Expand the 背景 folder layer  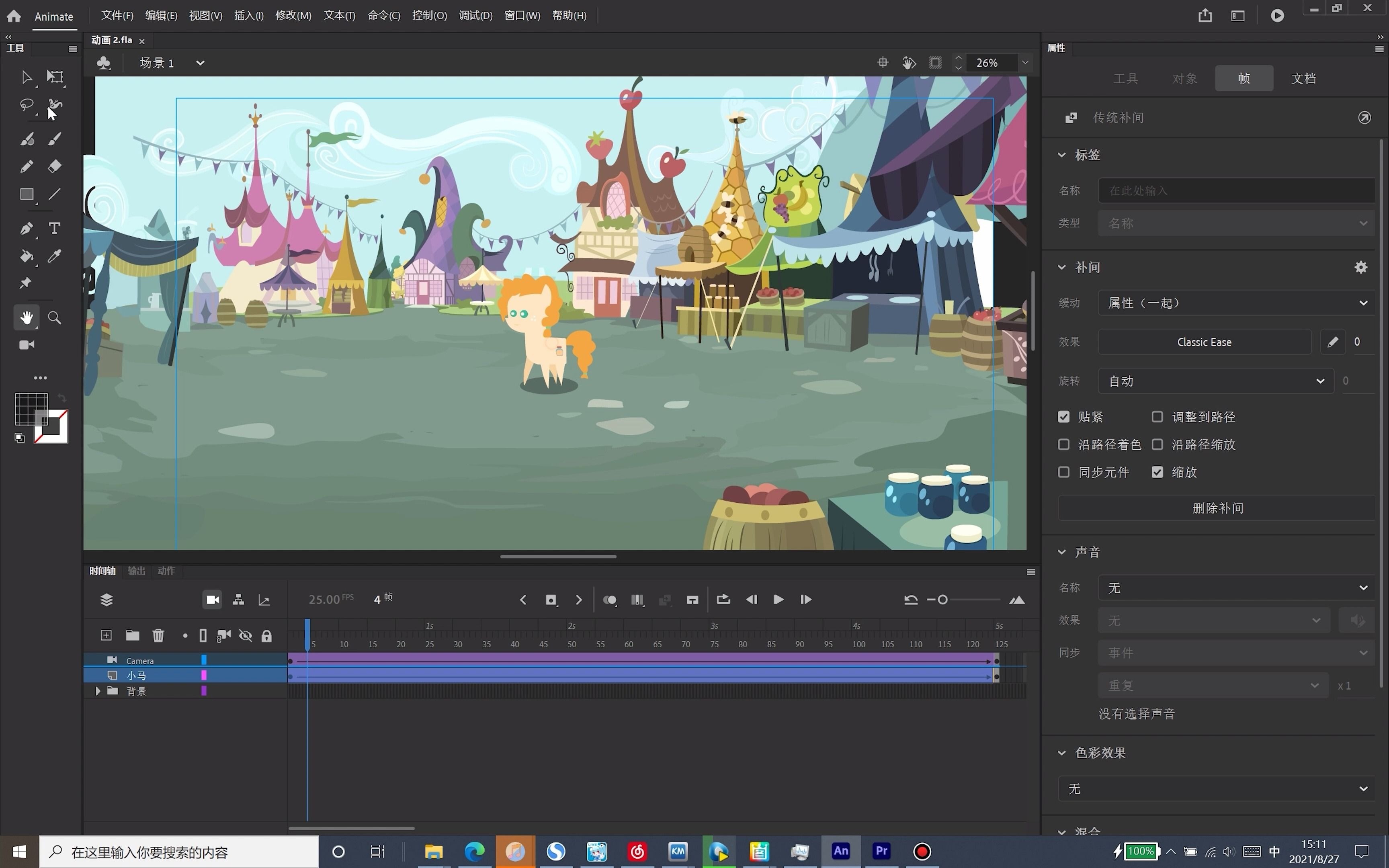pos(98,691)
